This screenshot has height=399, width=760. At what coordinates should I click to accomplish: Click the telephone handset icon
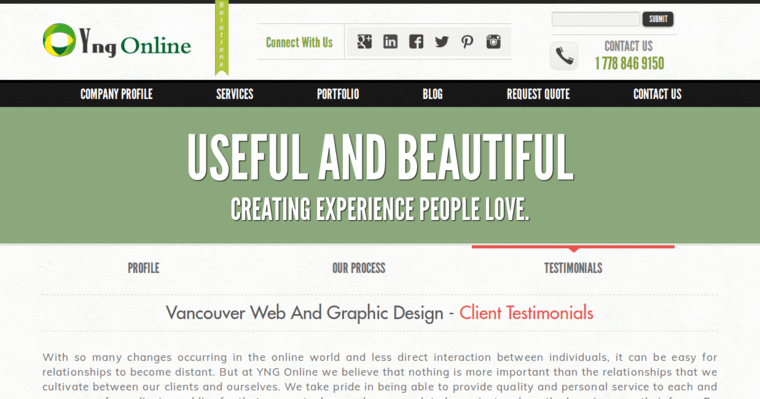(564, 56)
